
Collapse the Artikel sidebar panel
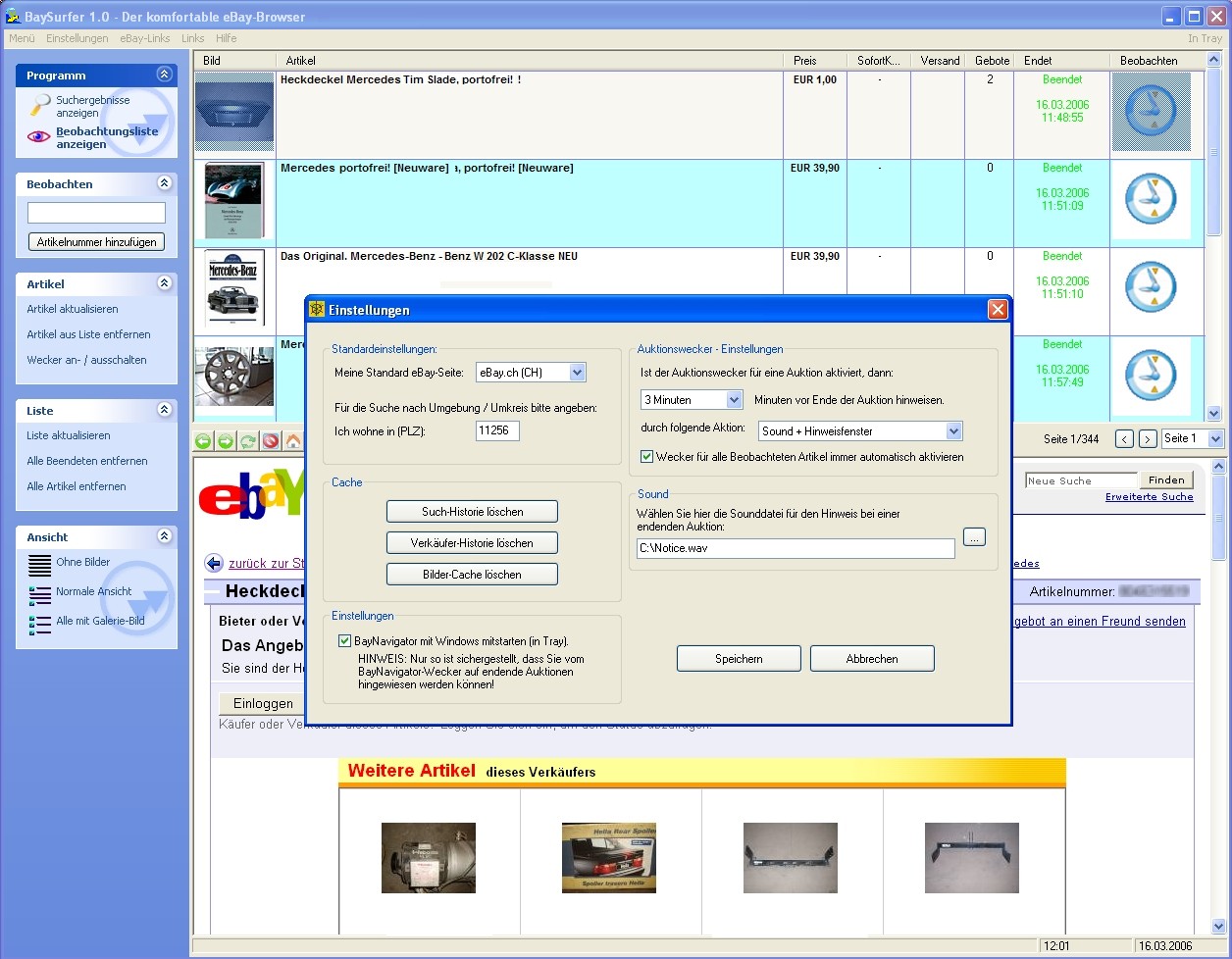(x=164, y=283)
